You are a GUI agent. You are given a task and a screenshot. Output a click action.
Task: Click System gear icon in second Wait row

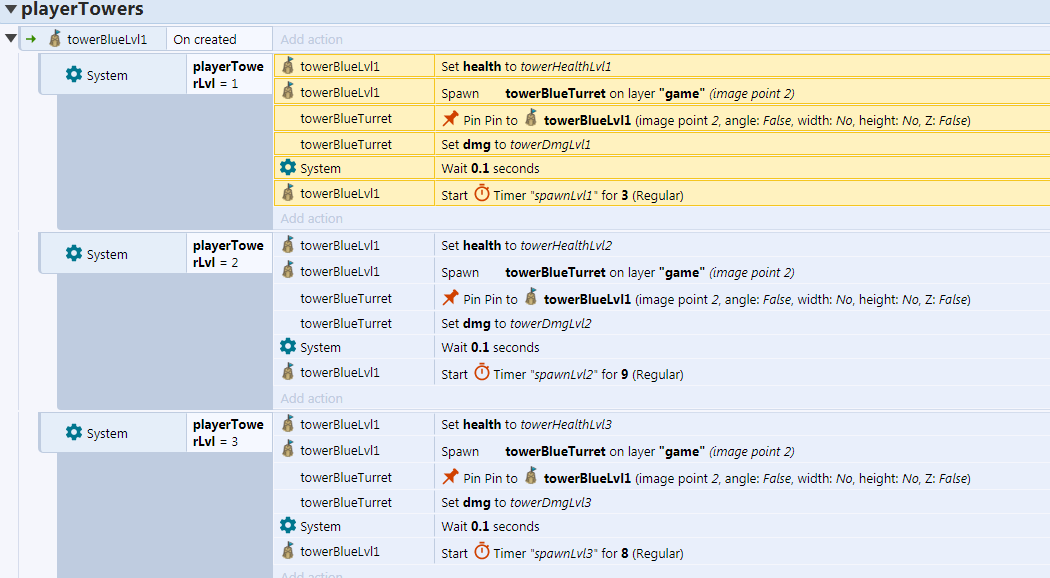(288, 346)
